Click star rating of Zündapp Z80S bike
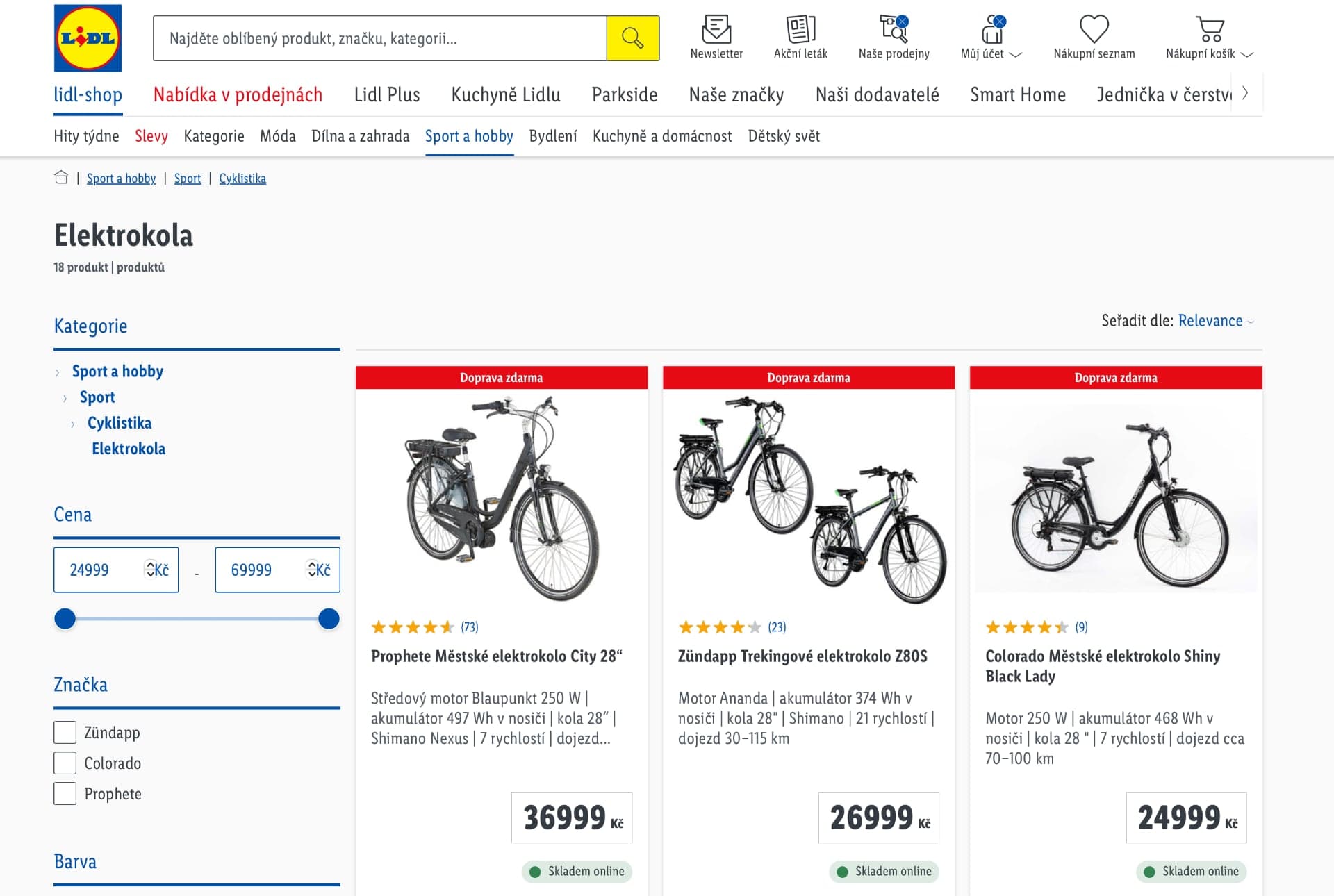This screenshot has height=896, width=1334. click(x=720, y=627)
